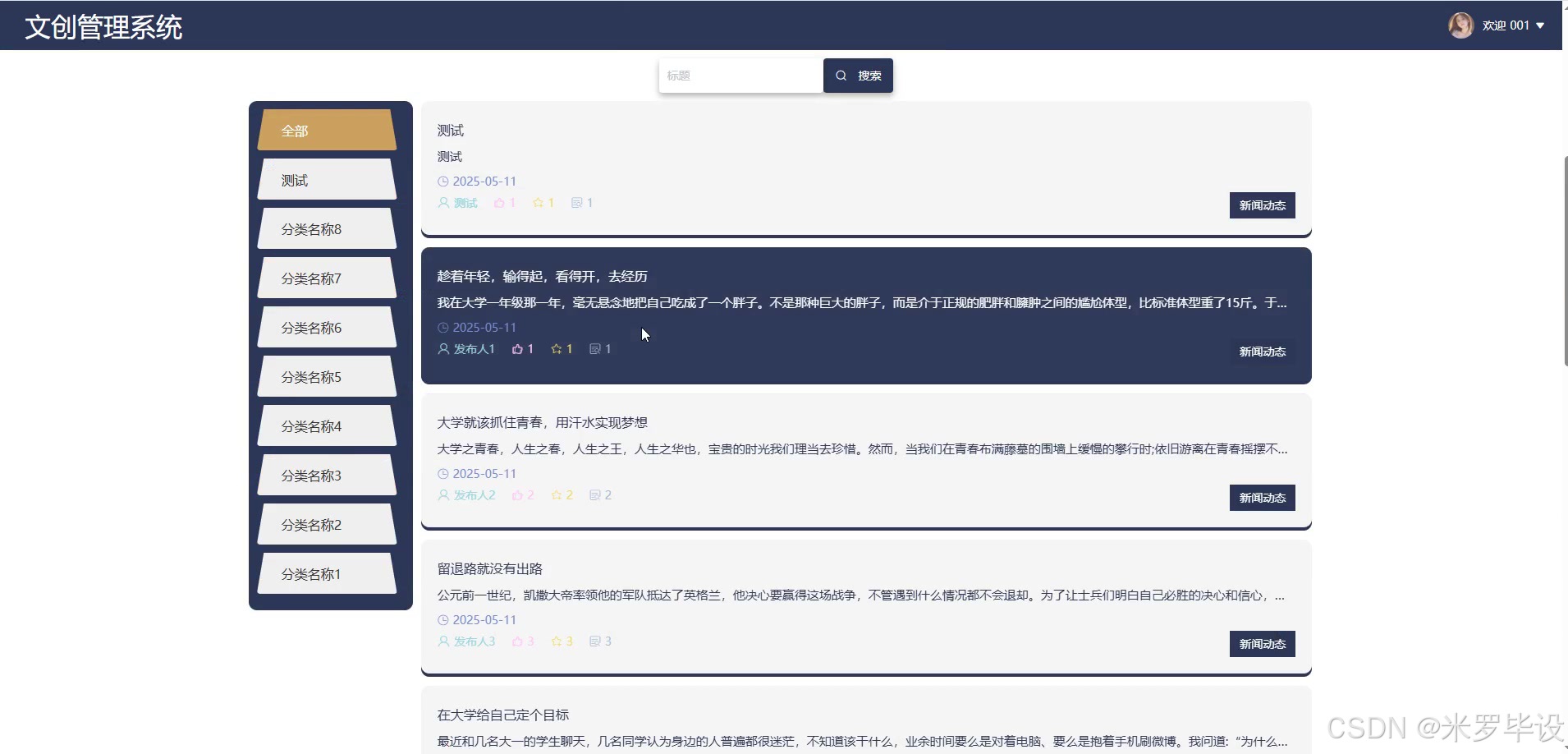Screen dimensions: 1568x754
Task: Click the like icon on 测试 post
Action: click(499, 203)
